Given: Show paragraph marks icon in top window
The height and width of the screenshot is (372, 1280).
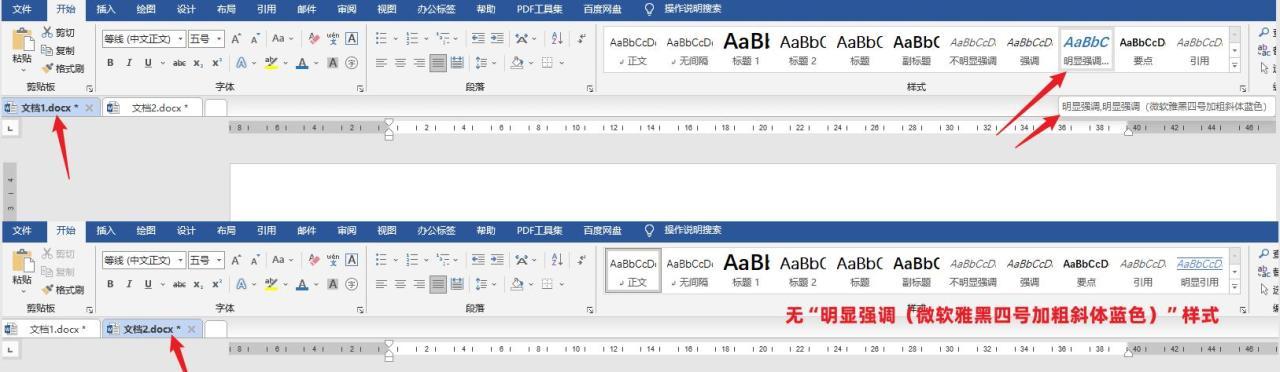Looking at the screenshot, I should coord(582,39).
